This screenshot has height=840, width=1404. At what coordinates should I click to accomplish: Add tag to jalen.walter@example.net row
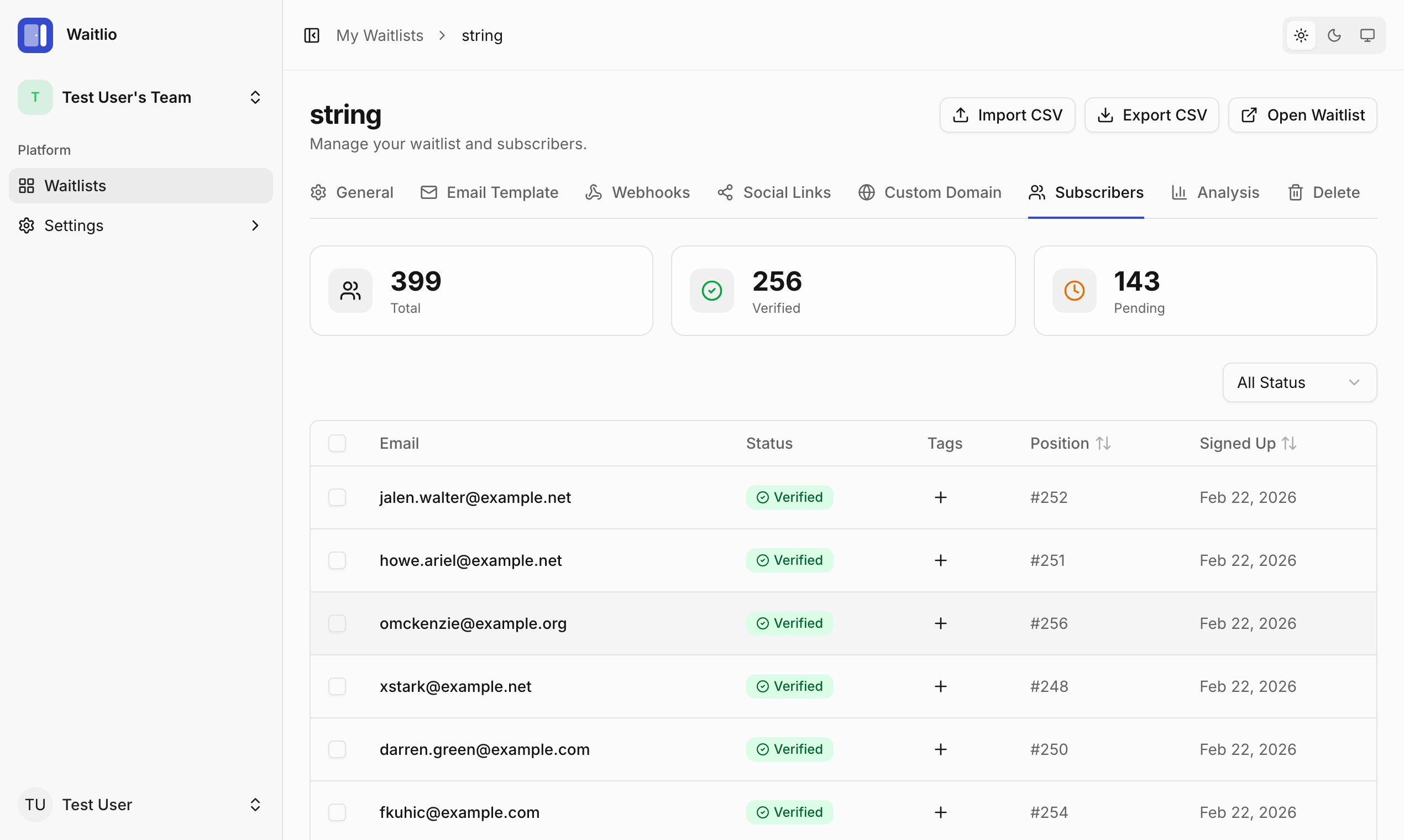(x=940, y=497)
